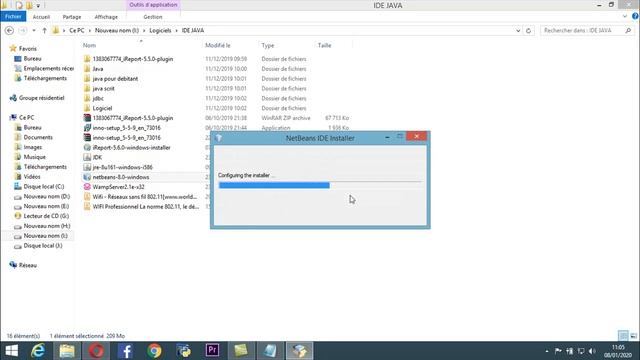Viewport: 640px width, 360px height.
Task: Open Facebook app from taskbar
Action: click(x=125, y=351)
